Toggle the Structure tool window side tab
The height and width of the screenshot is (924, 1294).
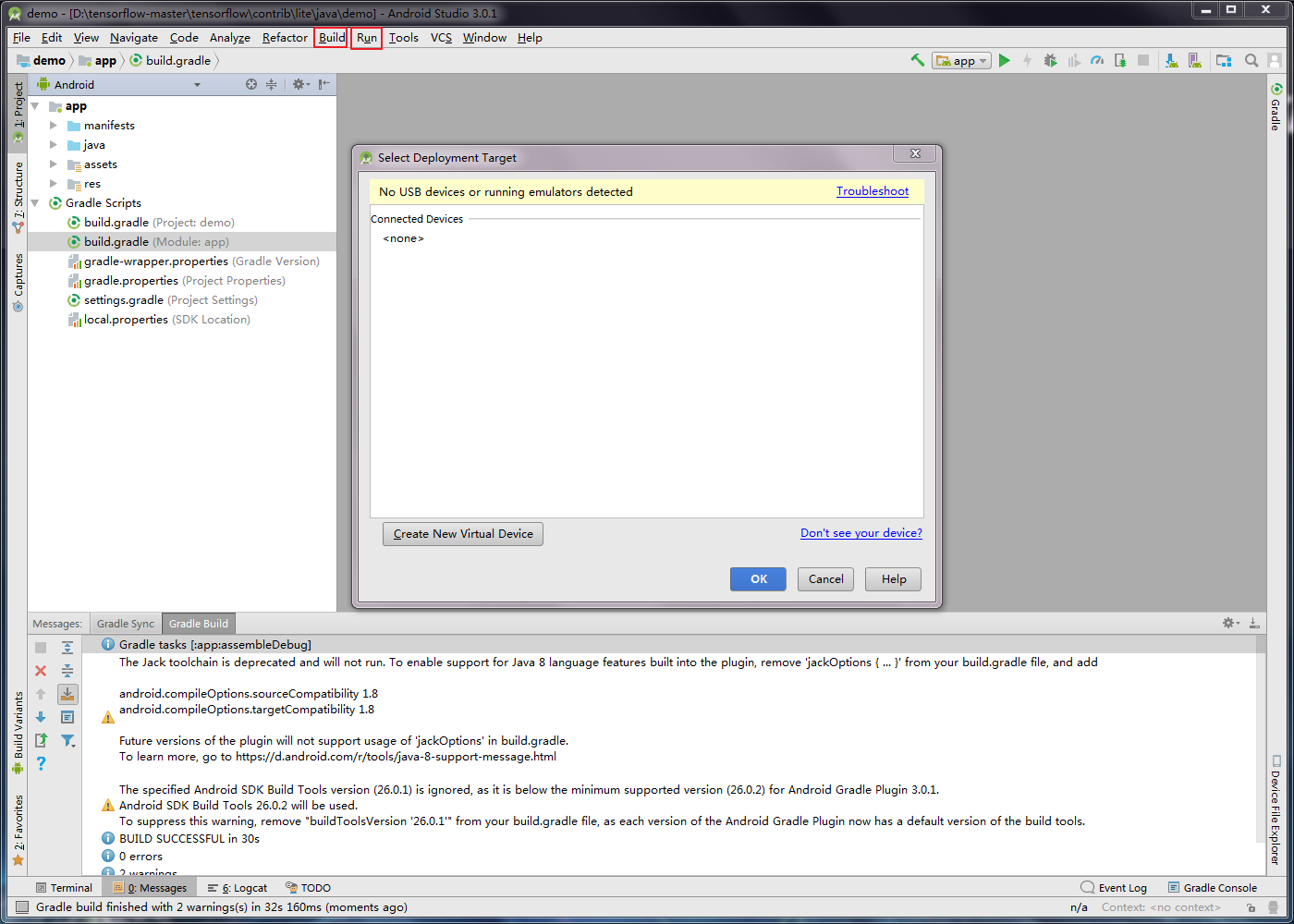click(x=18, y=196)
